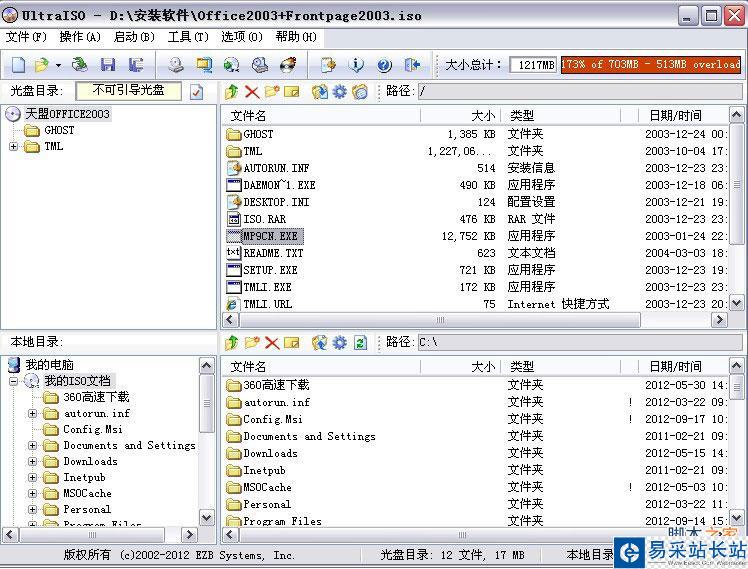Open the 选项(O) menu

[x=242, y=37]
